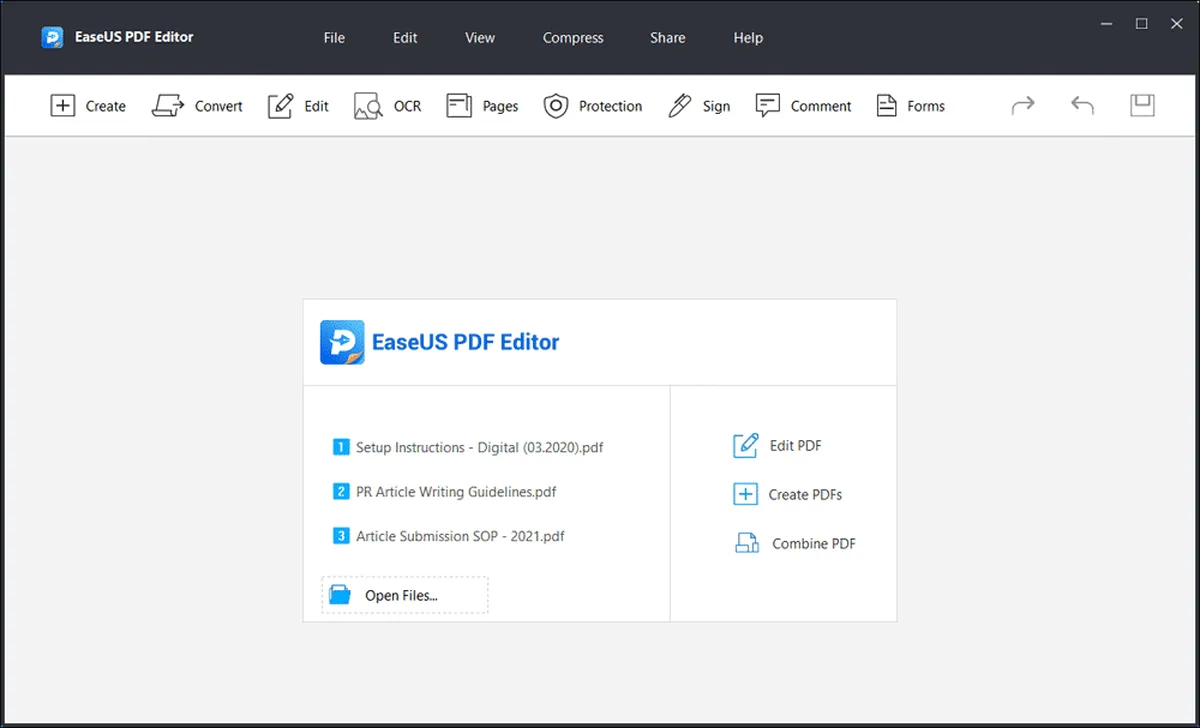Click the Protection shield icon
This screenshot has height=728, width=1200.
pos(556,106)
